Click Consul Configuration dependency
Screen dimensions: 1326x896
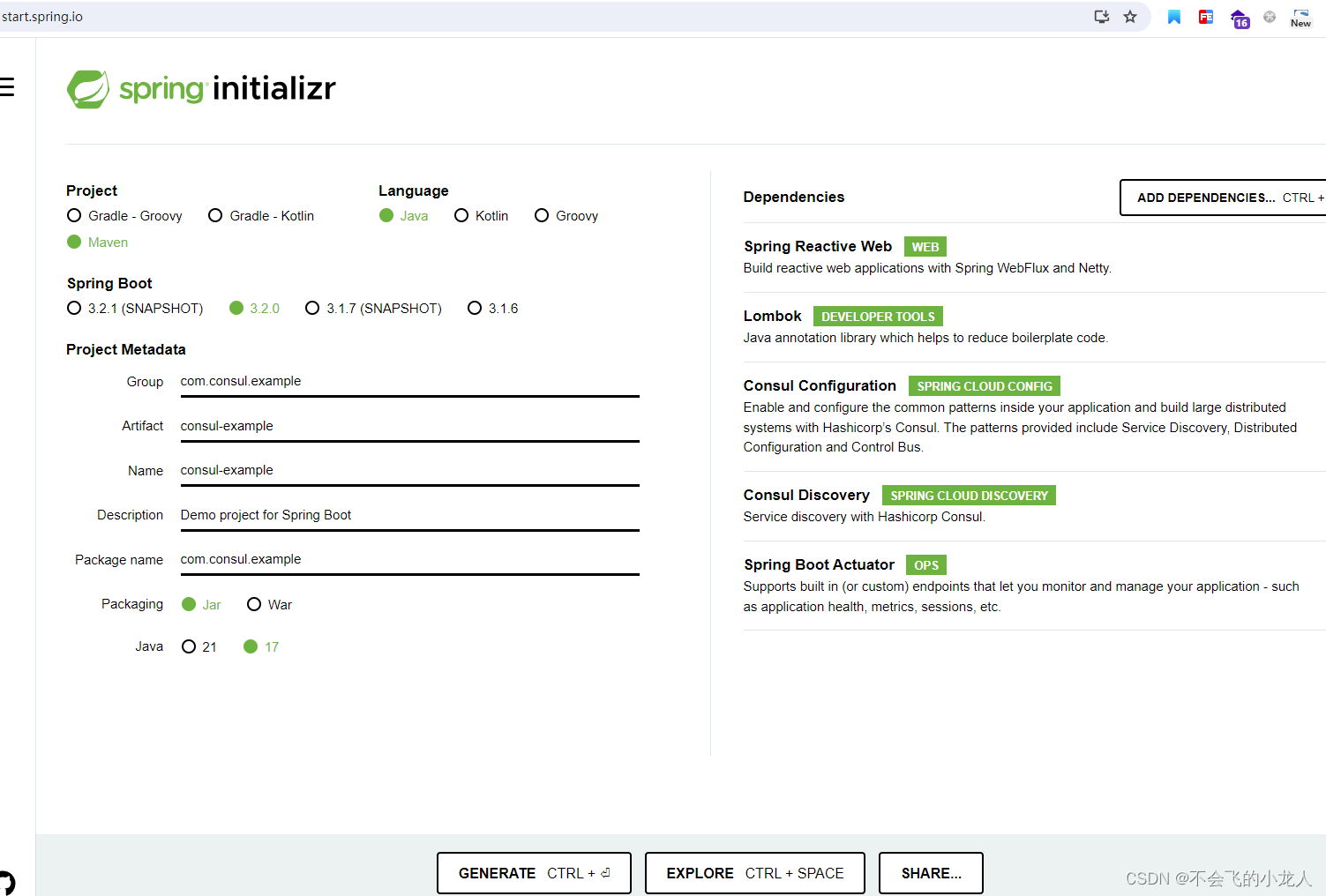1034,416
